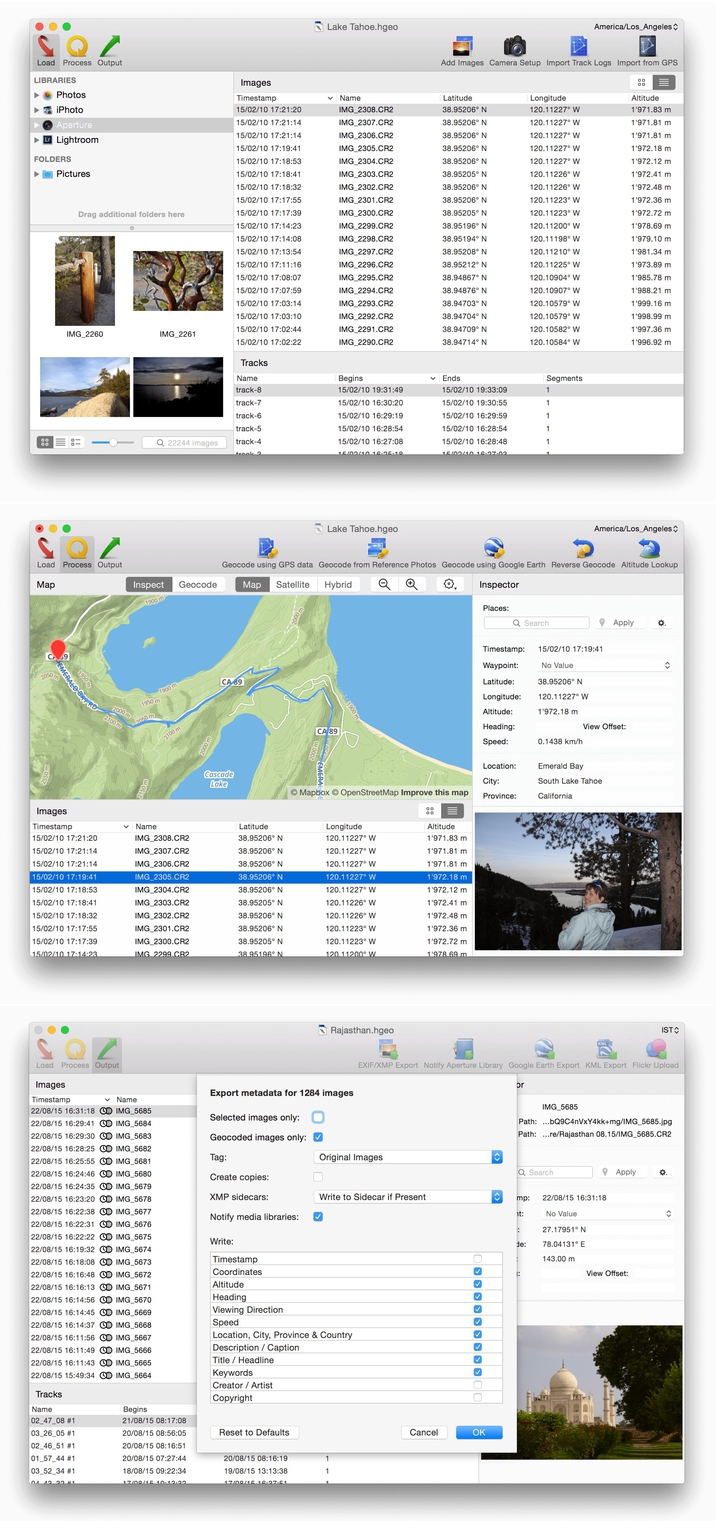
Task: Click Import from GPS icon
Action: [649, 47]
